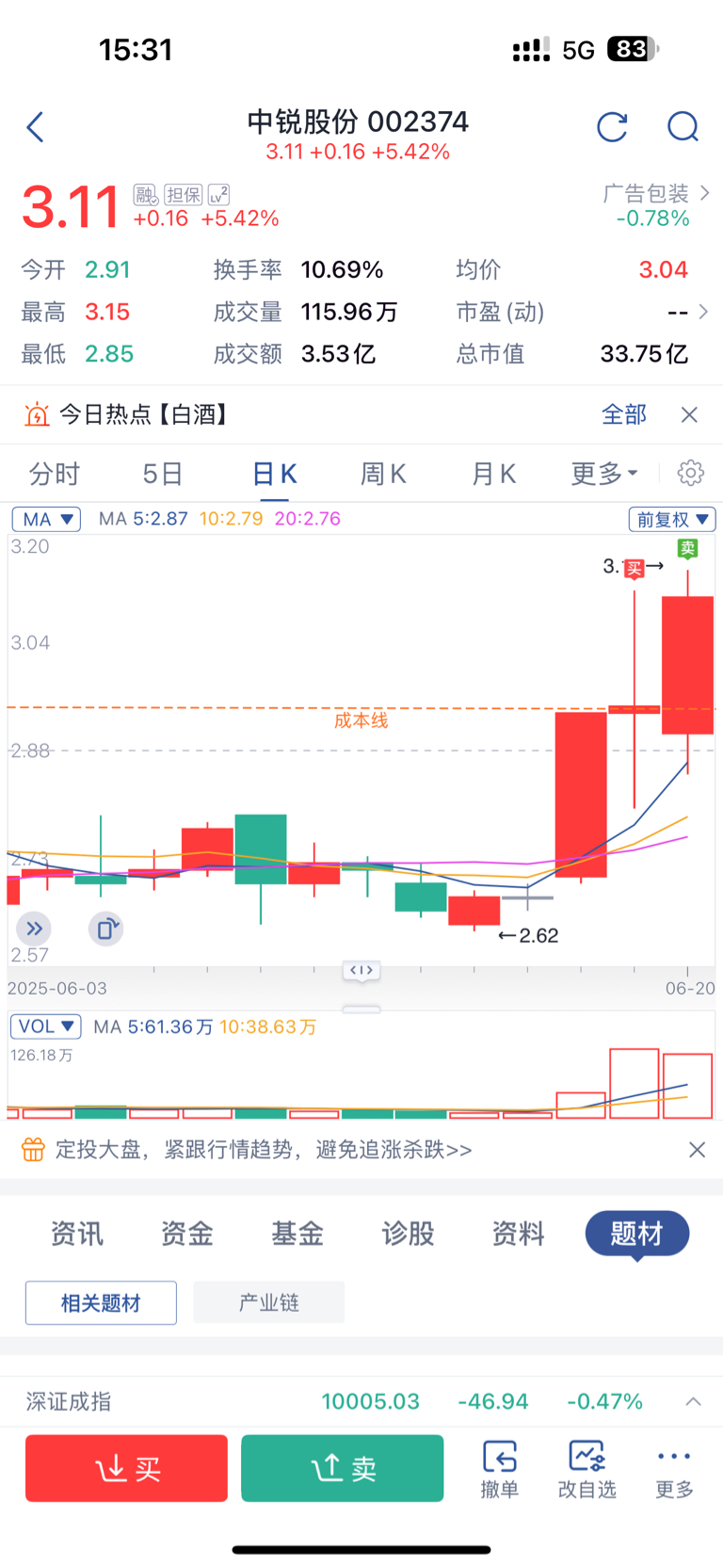The width and height of the screenshot is (723, 1568).
Task: Tap the green 卖 sell button
Action: pos(343,1468)
